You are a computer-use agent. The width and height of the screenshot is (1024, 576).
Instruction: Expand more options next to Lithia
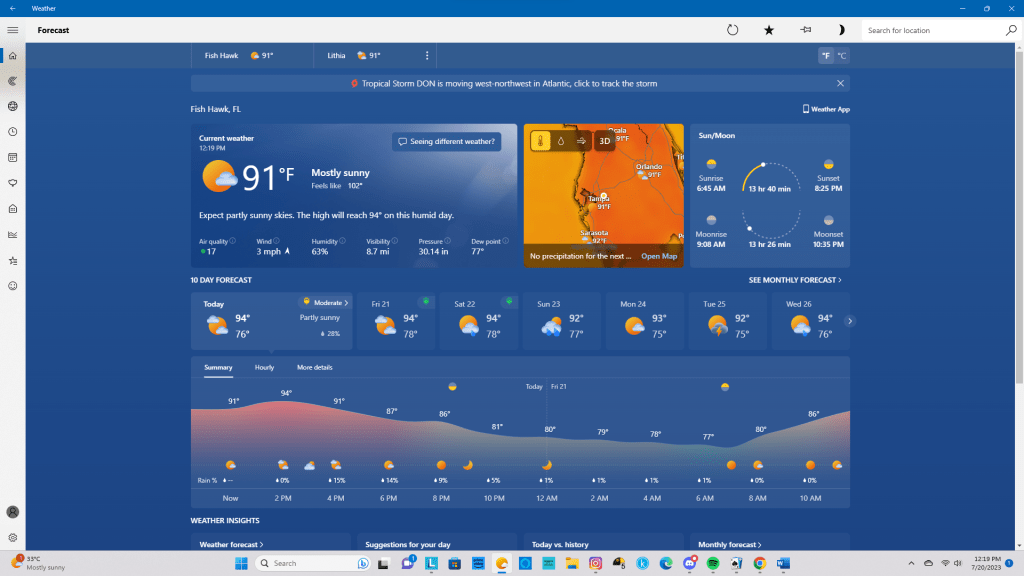427,56
